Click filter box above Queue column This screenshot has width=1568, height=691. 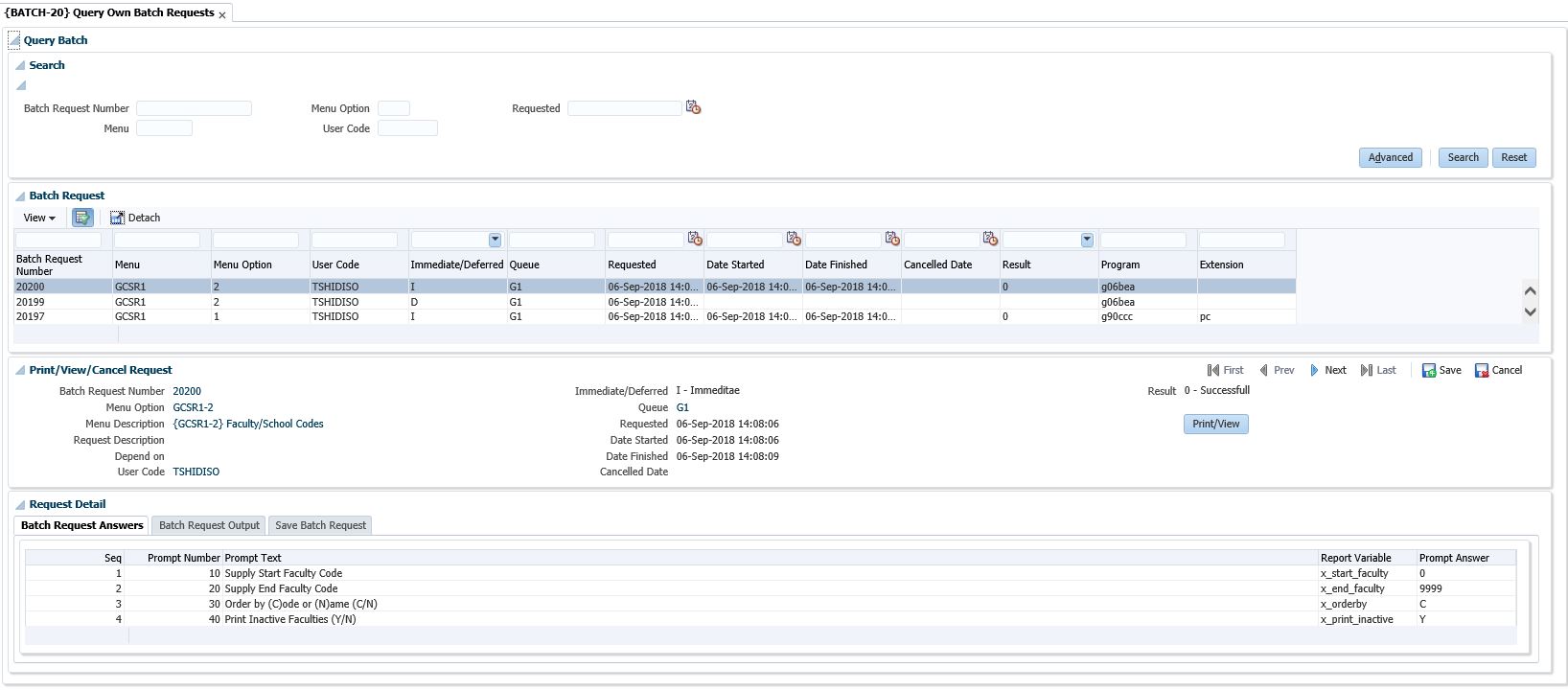552,240
